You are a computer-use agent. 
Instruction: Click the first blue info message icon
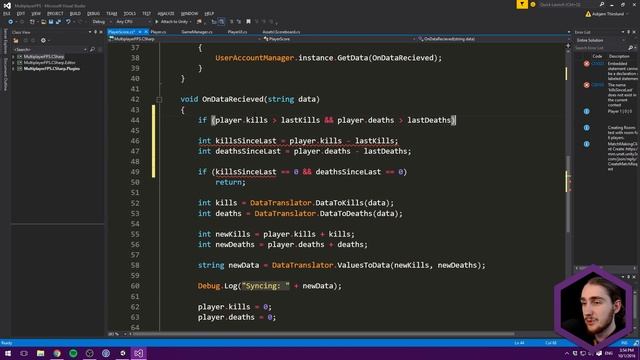click(587, 111)
